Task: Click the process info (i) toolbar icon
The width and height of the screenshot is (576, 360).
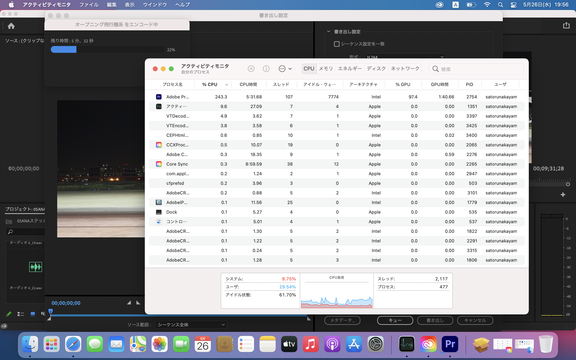Action: (x=266, y=69)
